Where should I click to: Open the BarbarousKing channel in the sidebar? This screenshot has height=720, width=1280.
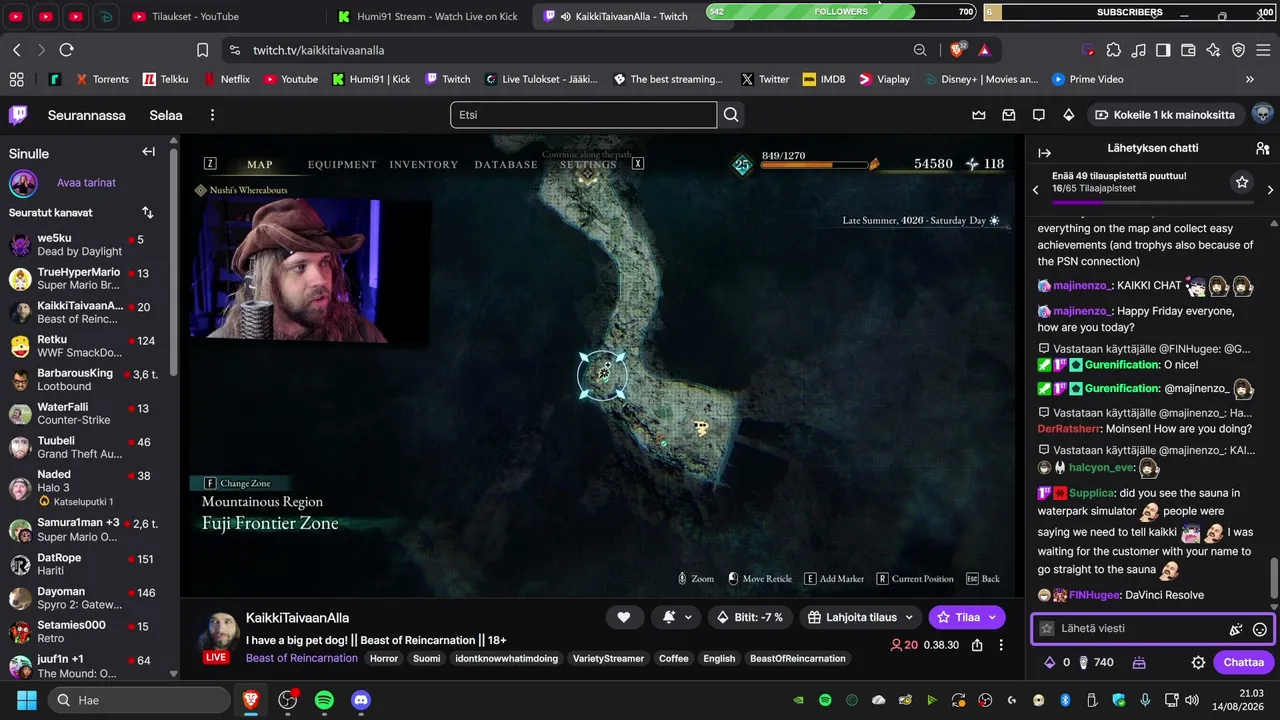pyautogui.click(x=90, y=380)
